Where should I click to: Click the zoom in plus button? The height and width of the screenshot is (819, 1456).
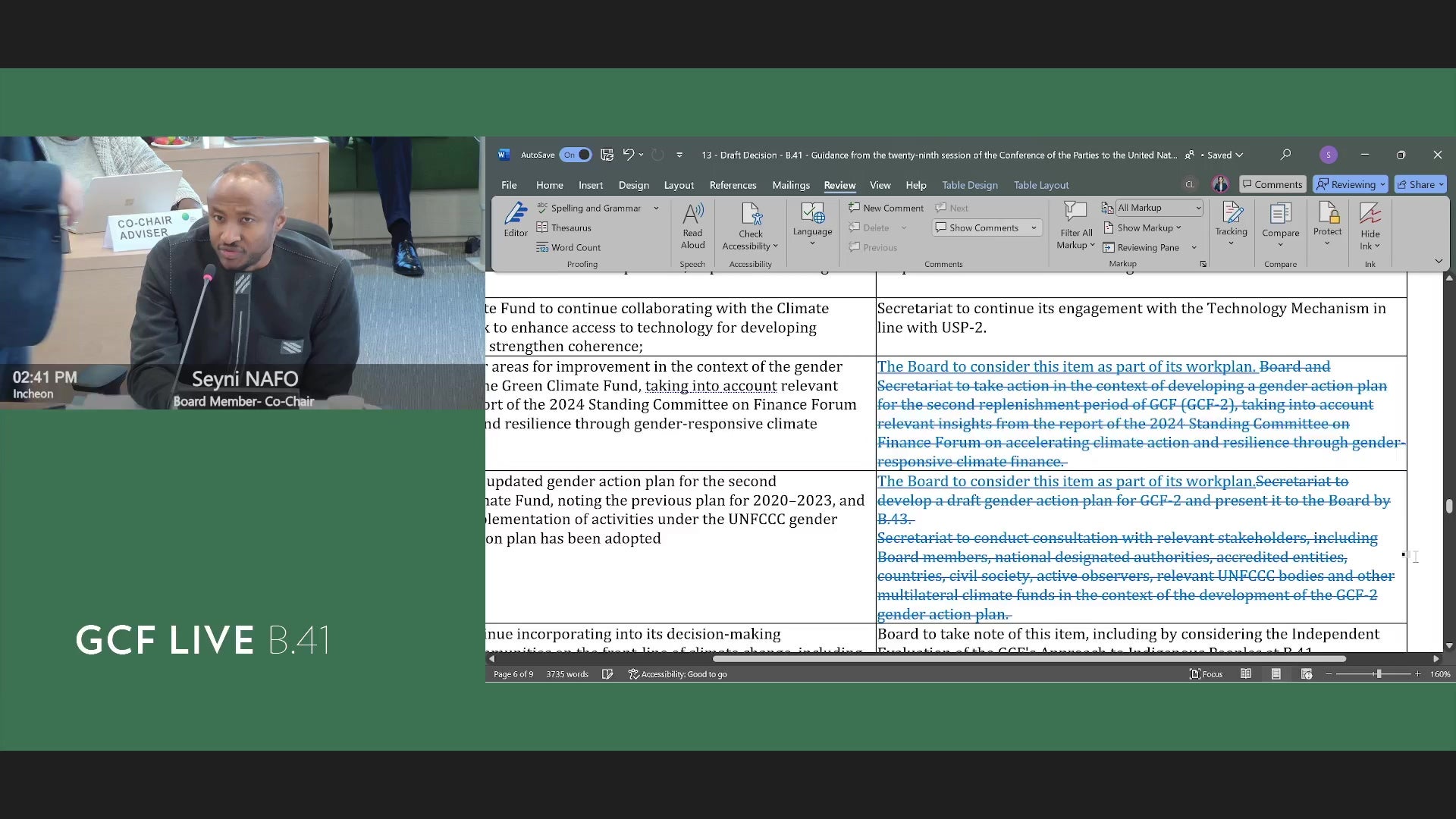(x=1417, y=674)
